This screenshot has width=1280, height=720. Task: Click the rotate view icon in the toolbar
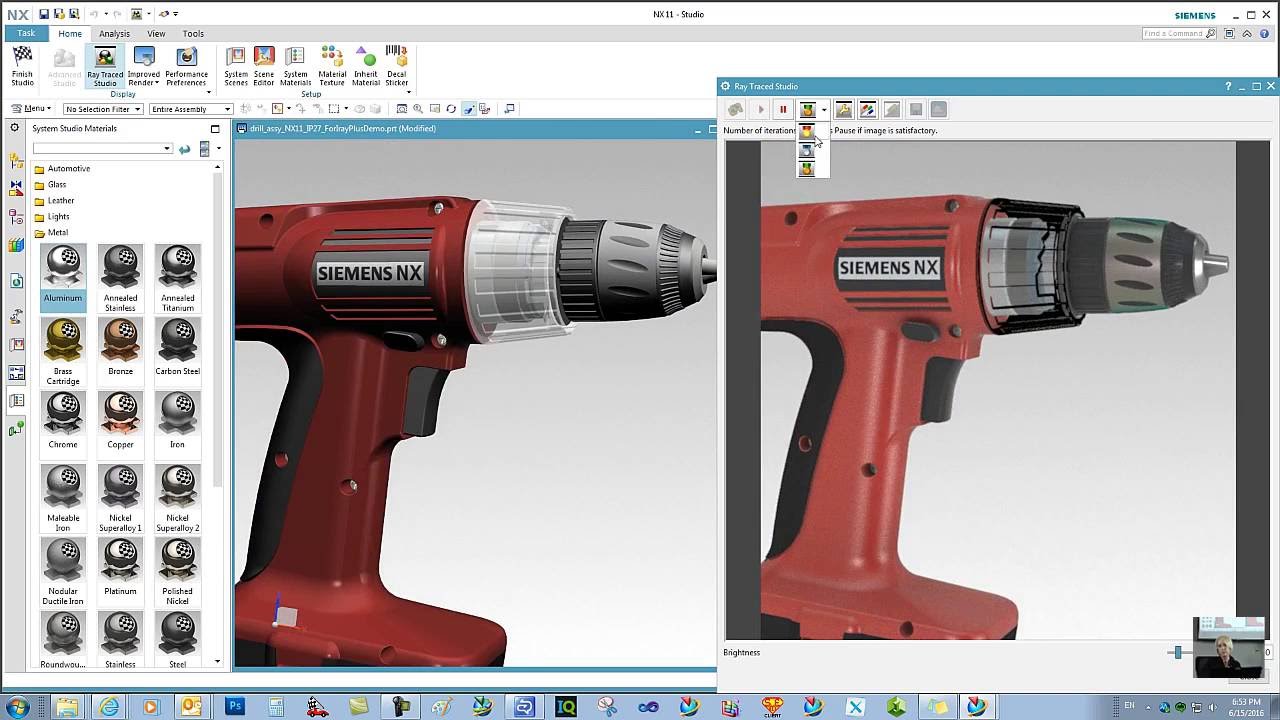451,109
